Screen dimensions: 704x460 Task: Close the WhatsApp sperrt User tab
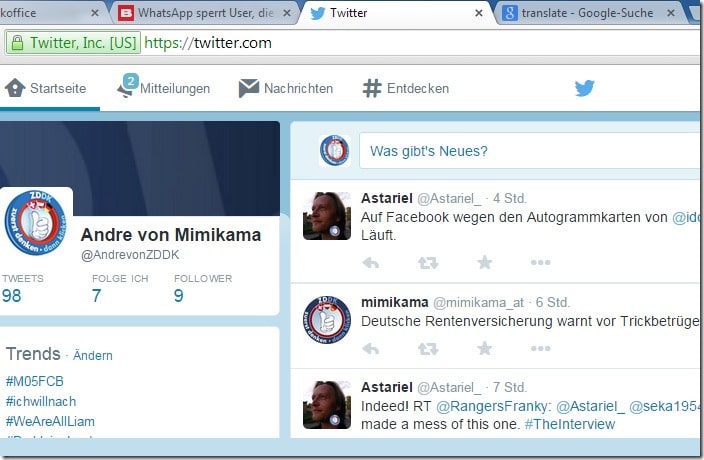coord(286,13)
